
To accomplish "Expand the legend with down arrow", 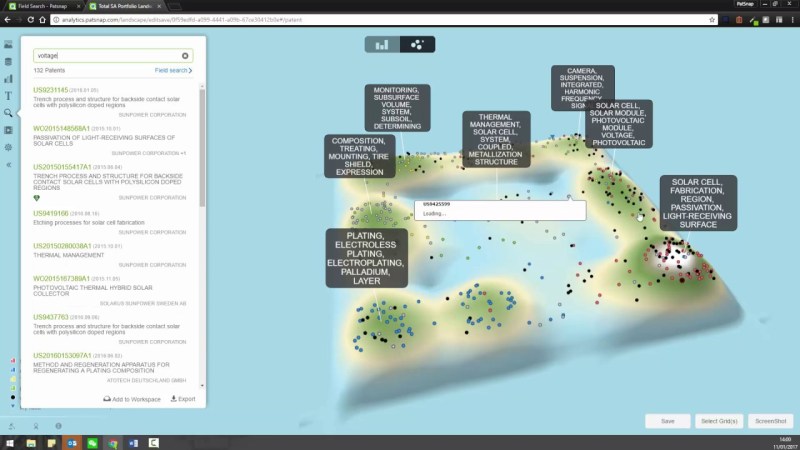I will [x=13, y=406].
